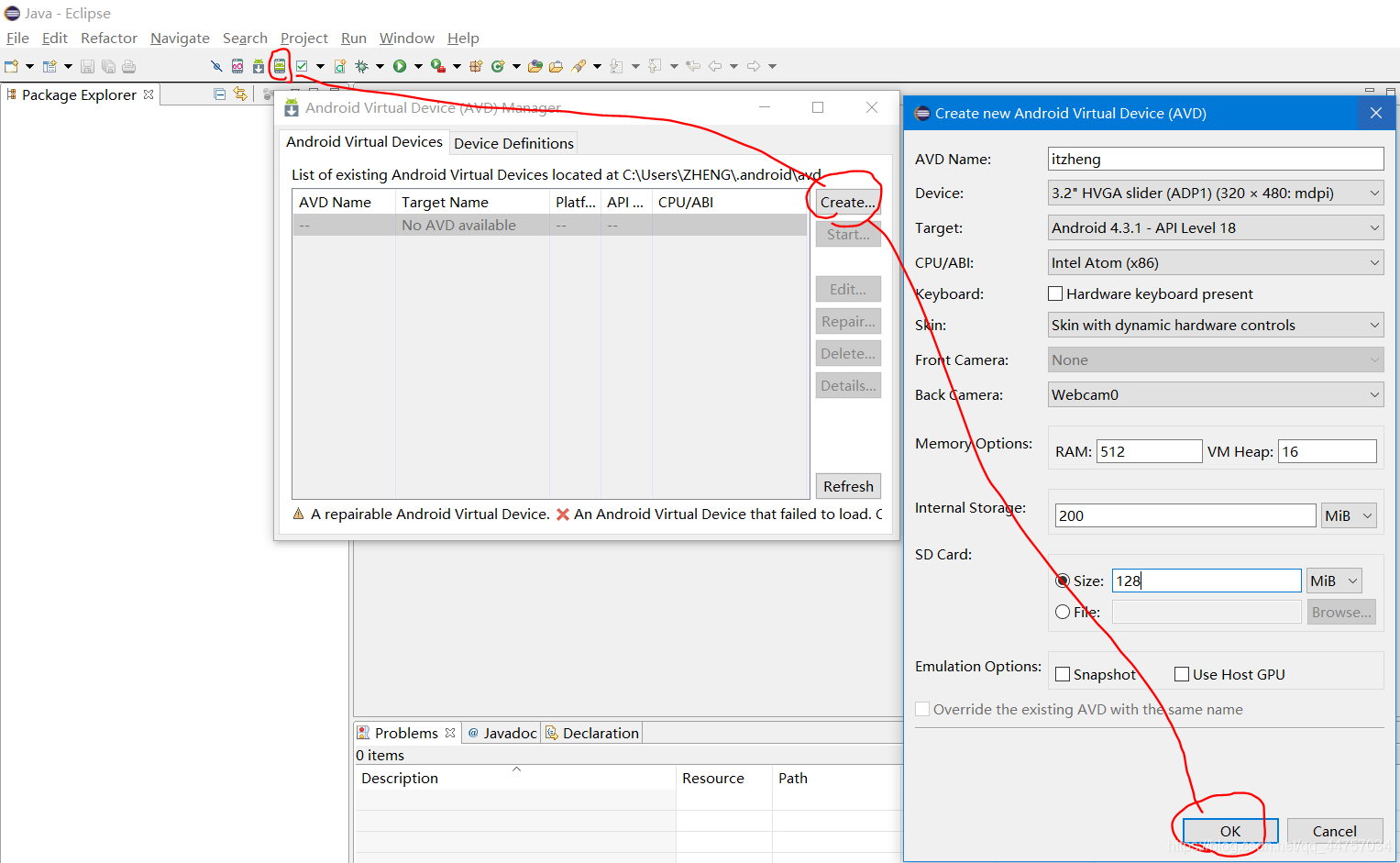This screenshot has height=863, width=1400.
Task: Open the Refactor menu
Action: pyautogui.click(x=109, y=38)
